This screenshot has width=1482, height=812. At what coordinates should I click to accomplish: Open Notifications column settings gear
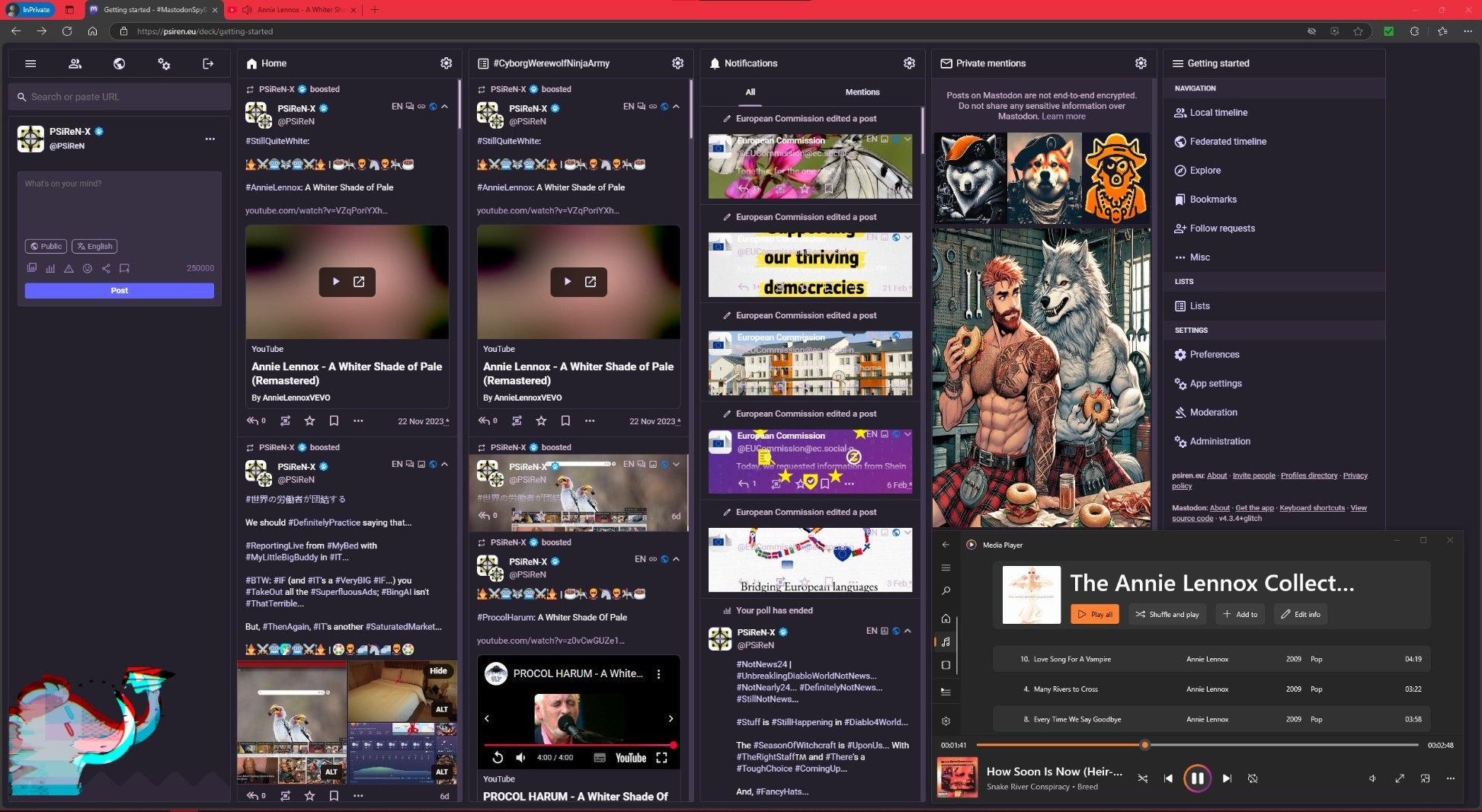click(909, 63)
